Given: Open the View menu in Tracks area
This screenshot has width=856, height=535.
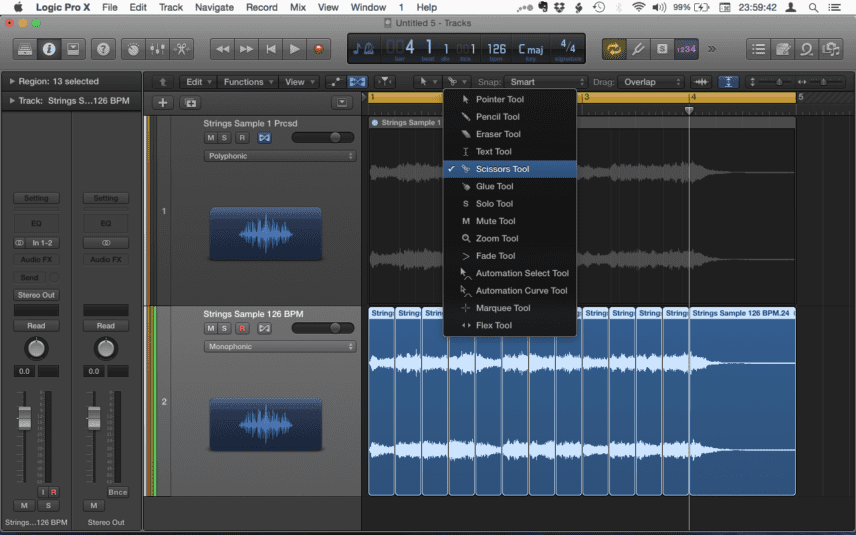Looking at the screenshot, I should pos(299,82).
